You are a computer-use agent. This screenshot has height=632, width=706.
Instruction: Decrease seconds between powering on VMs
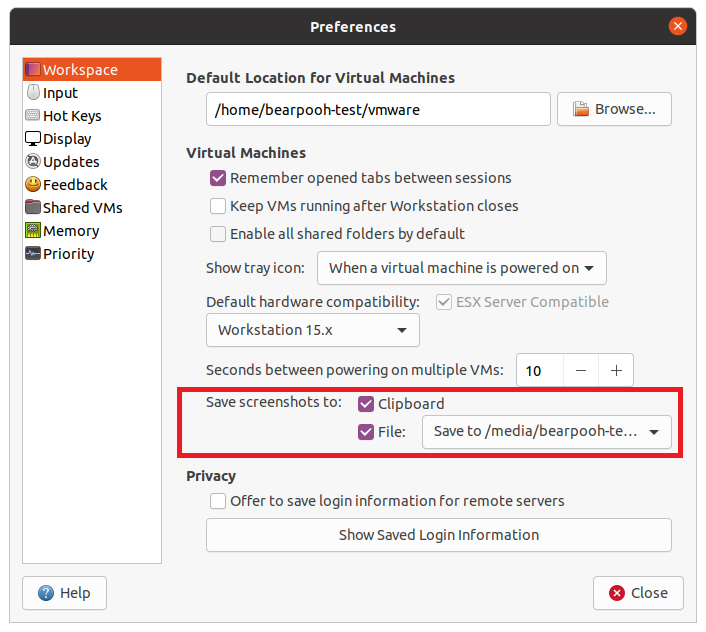tap(581, 370)
